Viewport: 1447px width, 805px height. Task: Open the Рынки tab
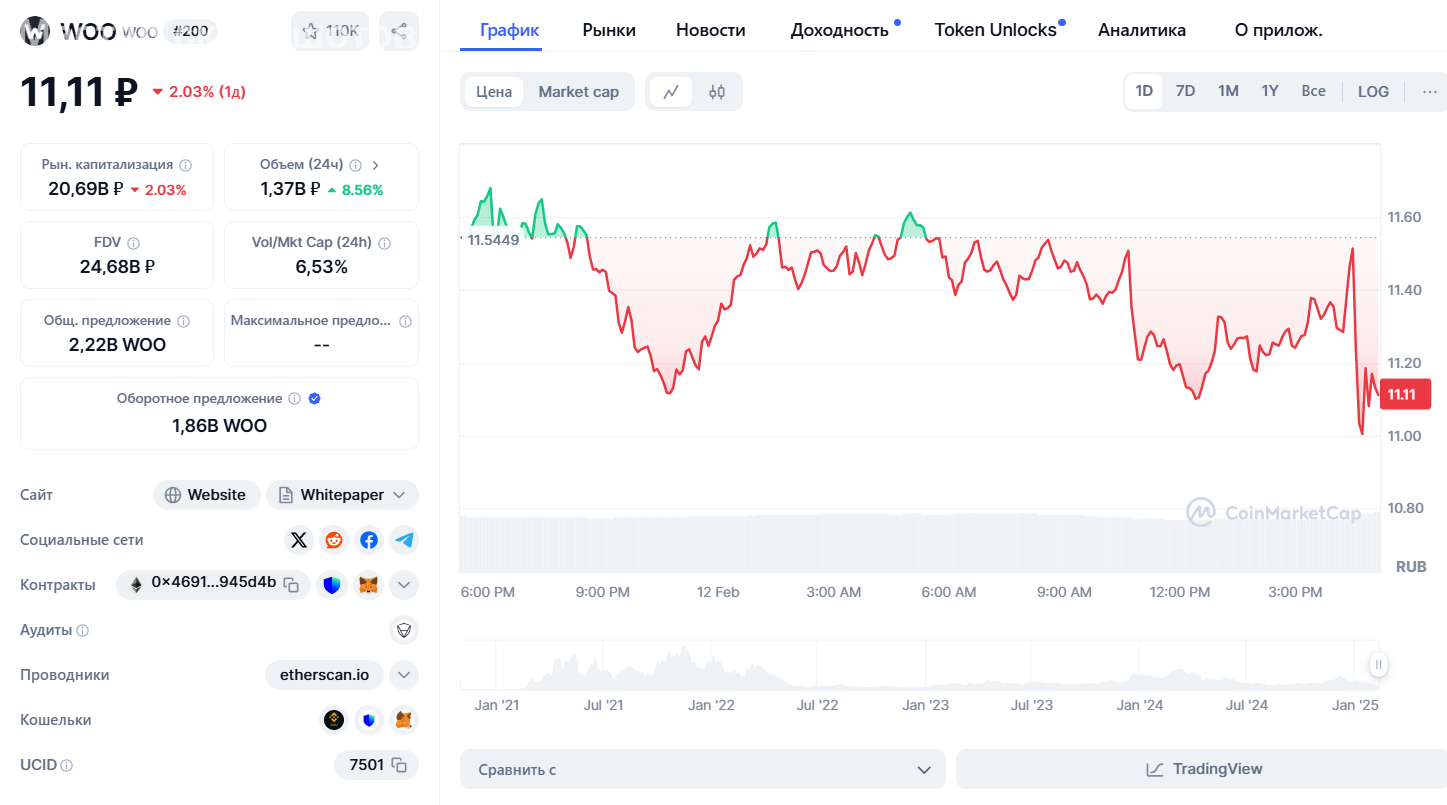pos(609,30)
